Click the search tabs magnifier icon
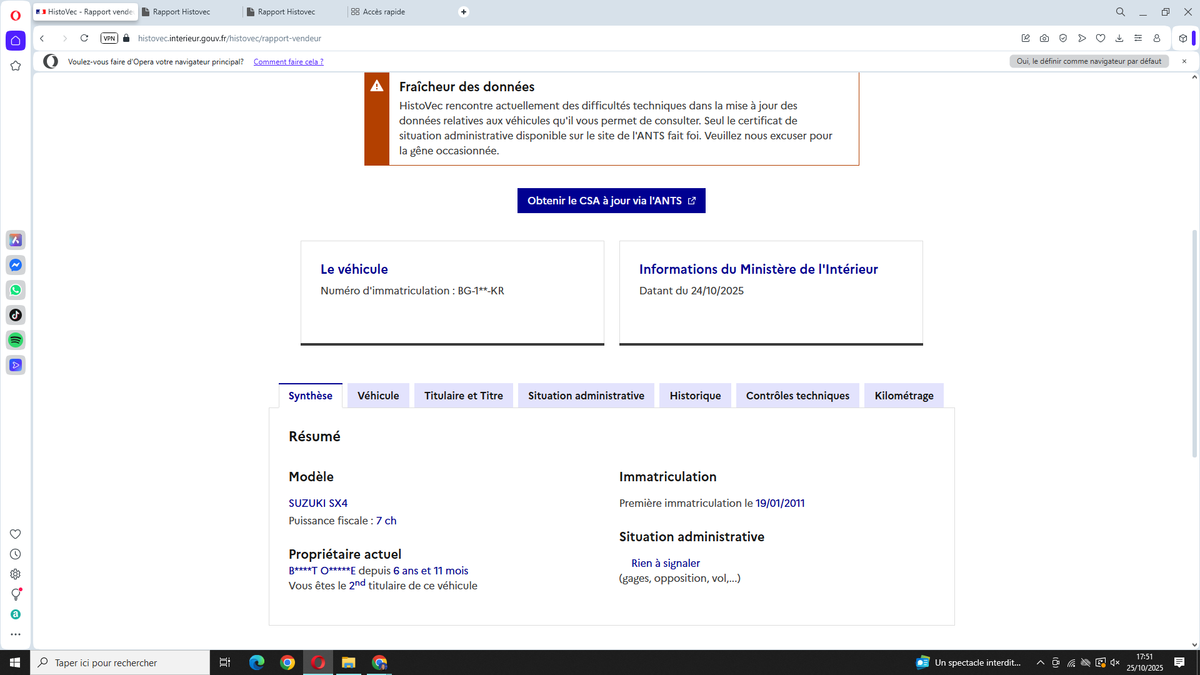1200x675 pixels. 1120,12
